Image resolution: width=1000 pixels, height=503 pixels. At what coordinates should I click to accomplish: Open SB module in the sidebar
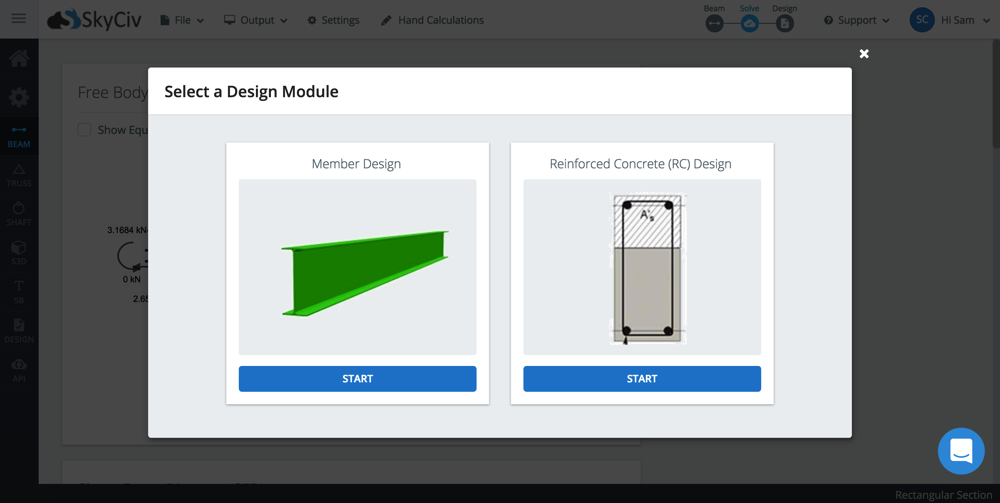click(18, 293)
